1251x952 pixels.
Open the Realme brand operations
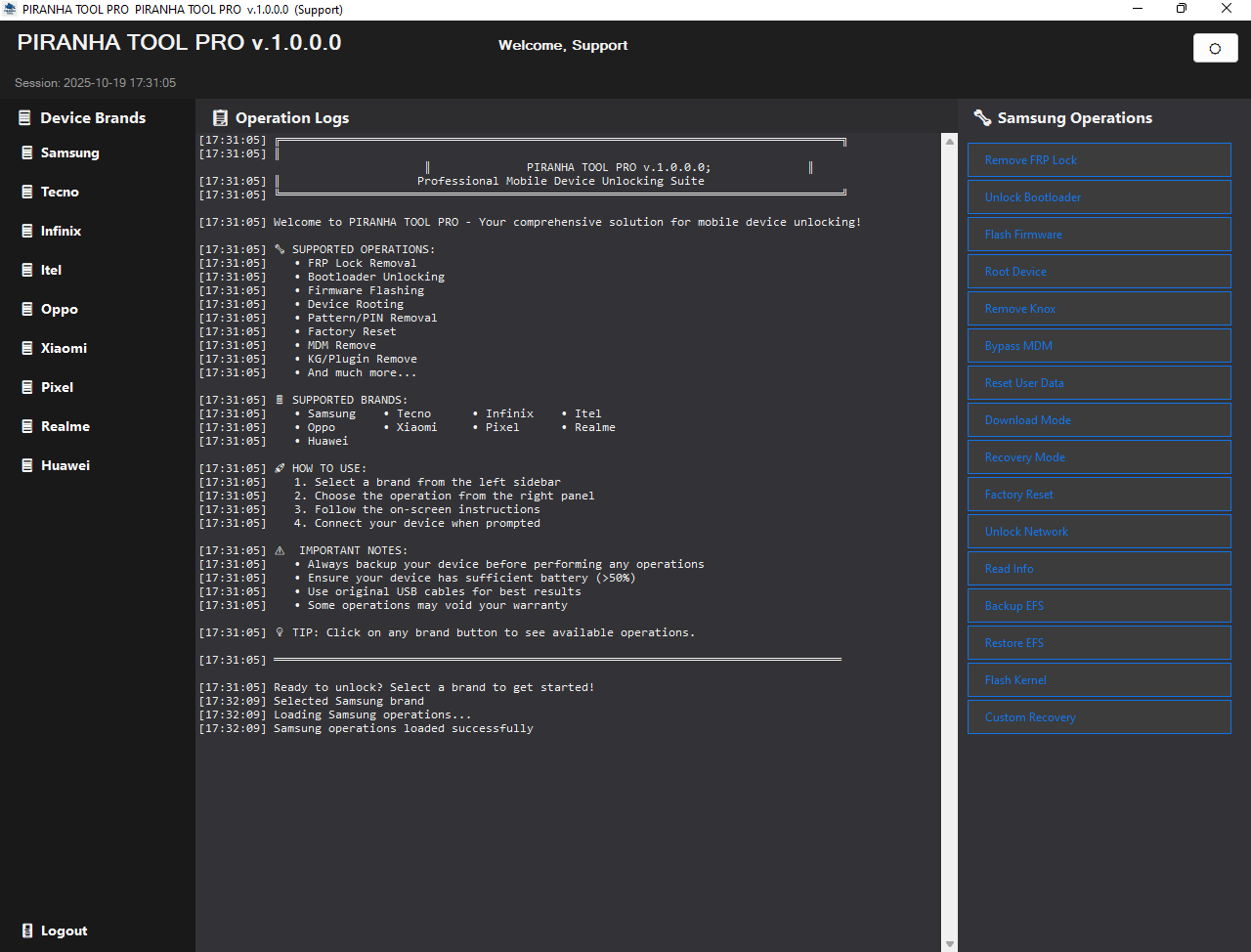(65, 426)
